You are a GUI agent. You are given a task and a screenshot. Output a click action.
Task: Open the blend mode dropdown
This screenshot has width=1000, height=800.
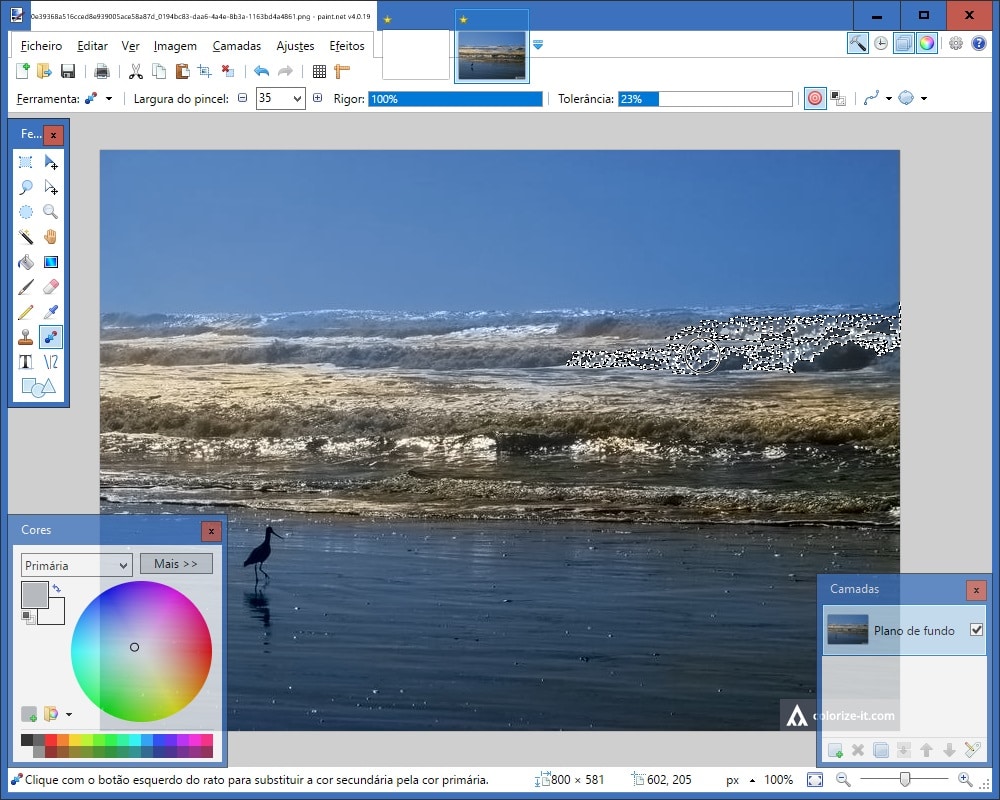pyautogui.click(x=923, y=98)
